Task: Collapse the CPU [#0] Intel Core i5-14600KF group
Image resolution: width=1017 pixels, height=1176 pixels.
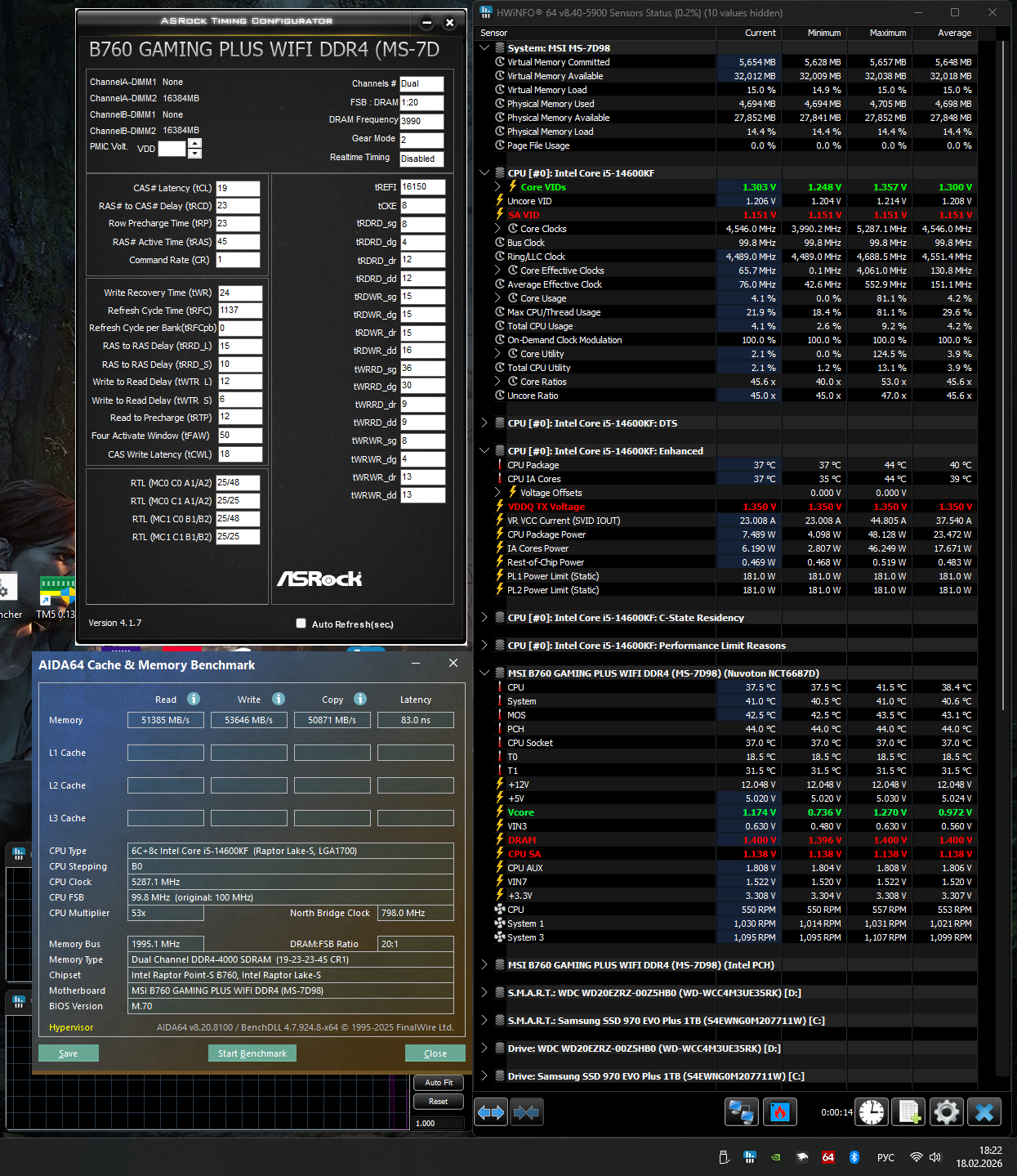Action: pos(484,173)
